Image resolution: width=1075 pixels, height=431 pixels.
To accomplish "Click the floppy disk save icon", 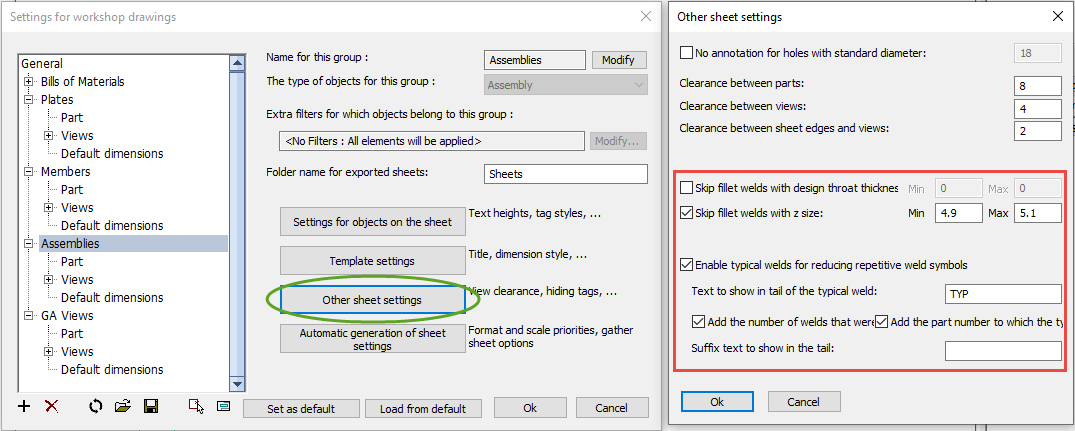I will point(151,406).
